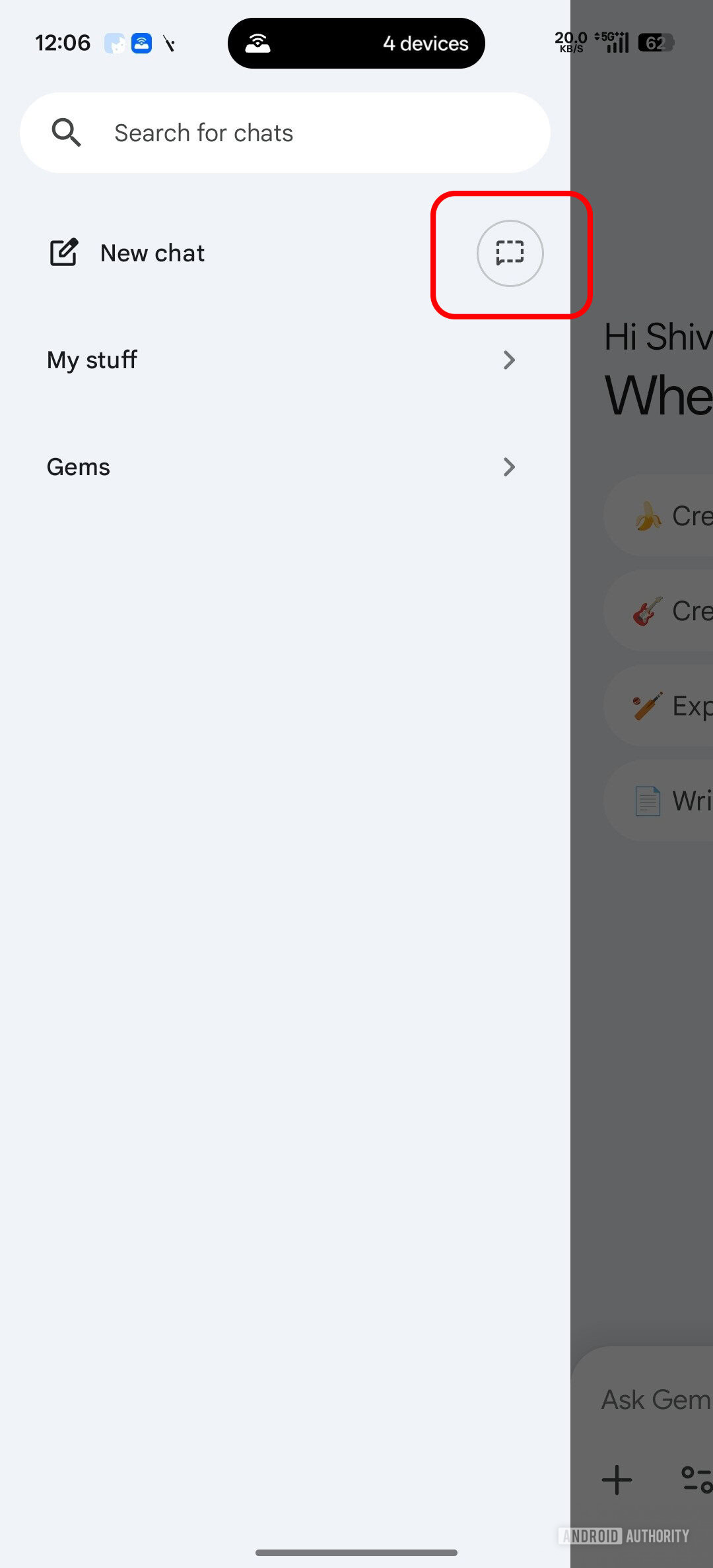This screenshot has width=713, height=1568.
Task: Select the banana emoji suggestion chip icon
Action: pyautogui.click(x=649, y=515)
